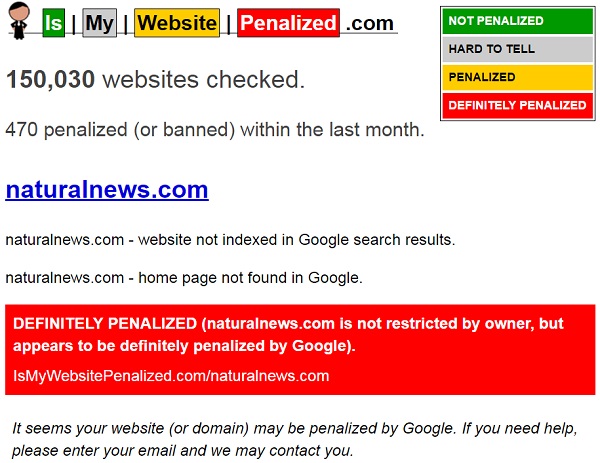
Task: Click the '470 penalized within the last month' text
Action: point(215,129)
